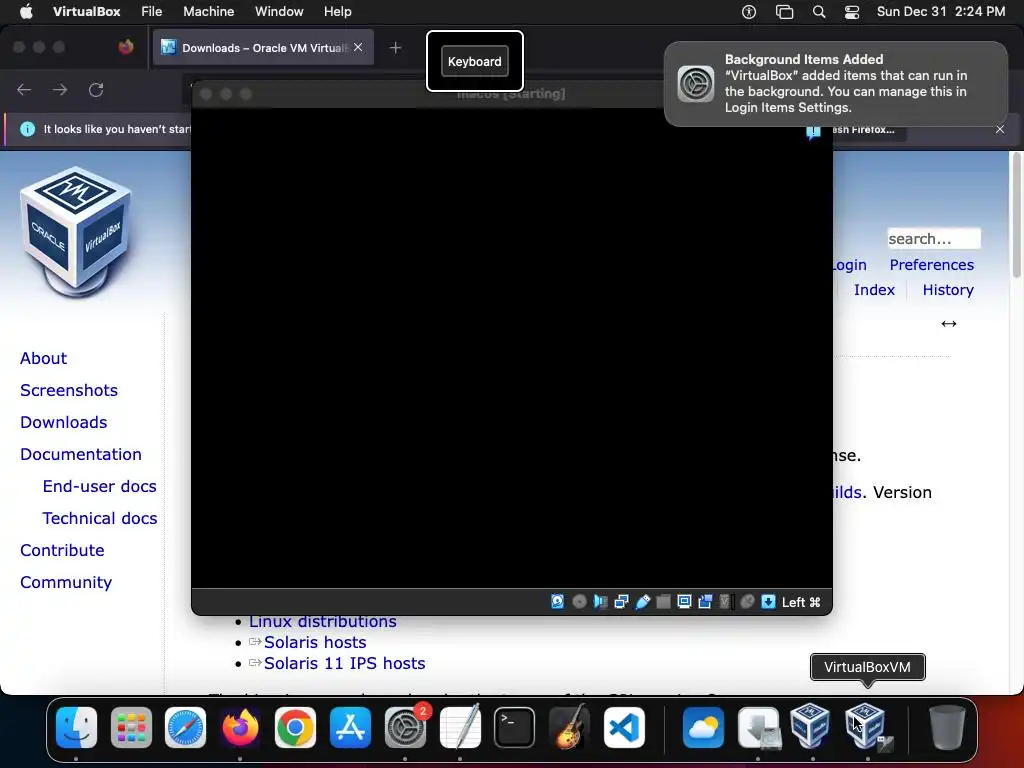Open Control Center in the menu bar
Image resolution: width=1024 pixels, height=768 pixels.
pyautogui.click(x=852, y=12)
